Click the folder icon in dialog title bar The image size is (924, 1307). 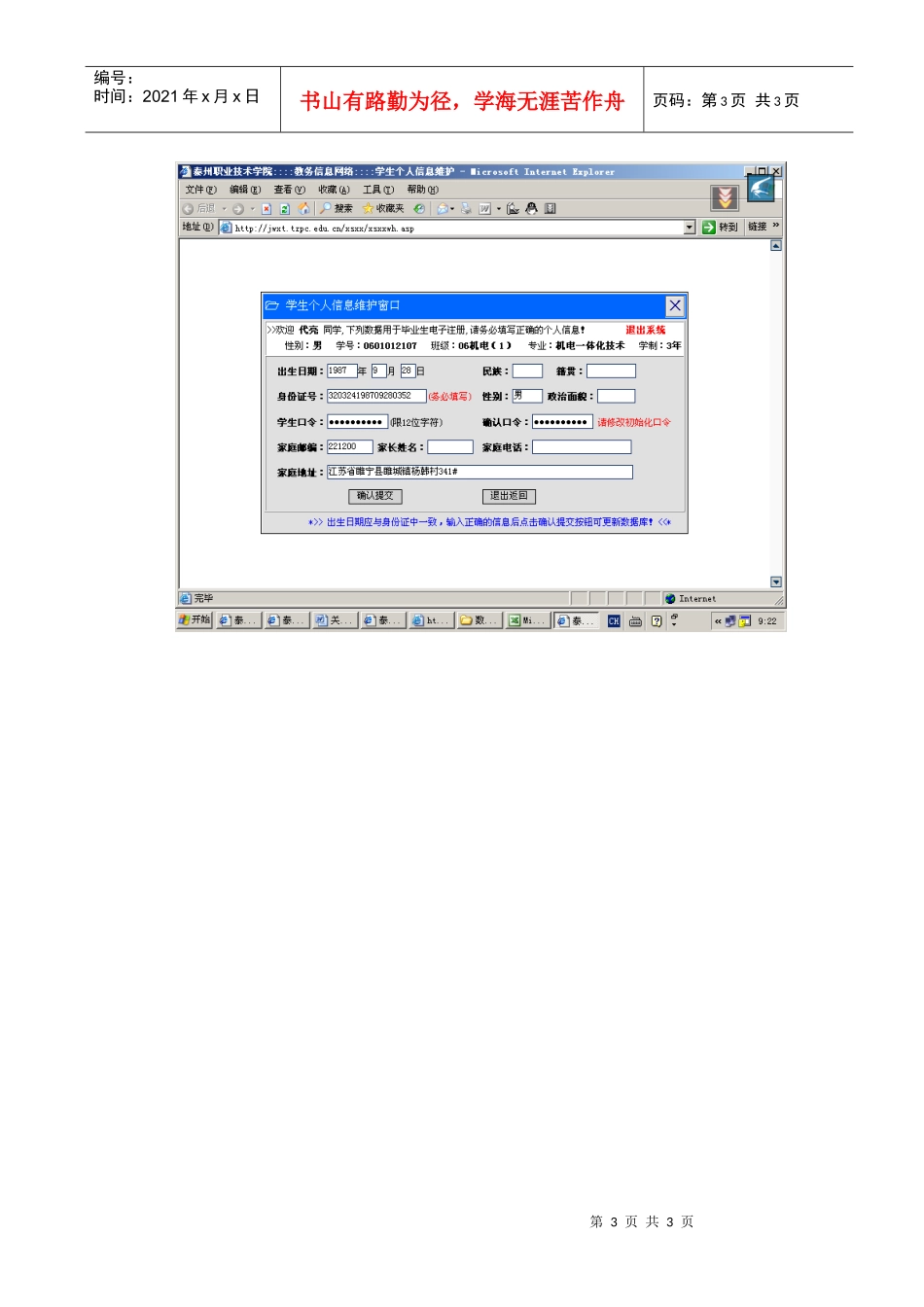[272, 305]
